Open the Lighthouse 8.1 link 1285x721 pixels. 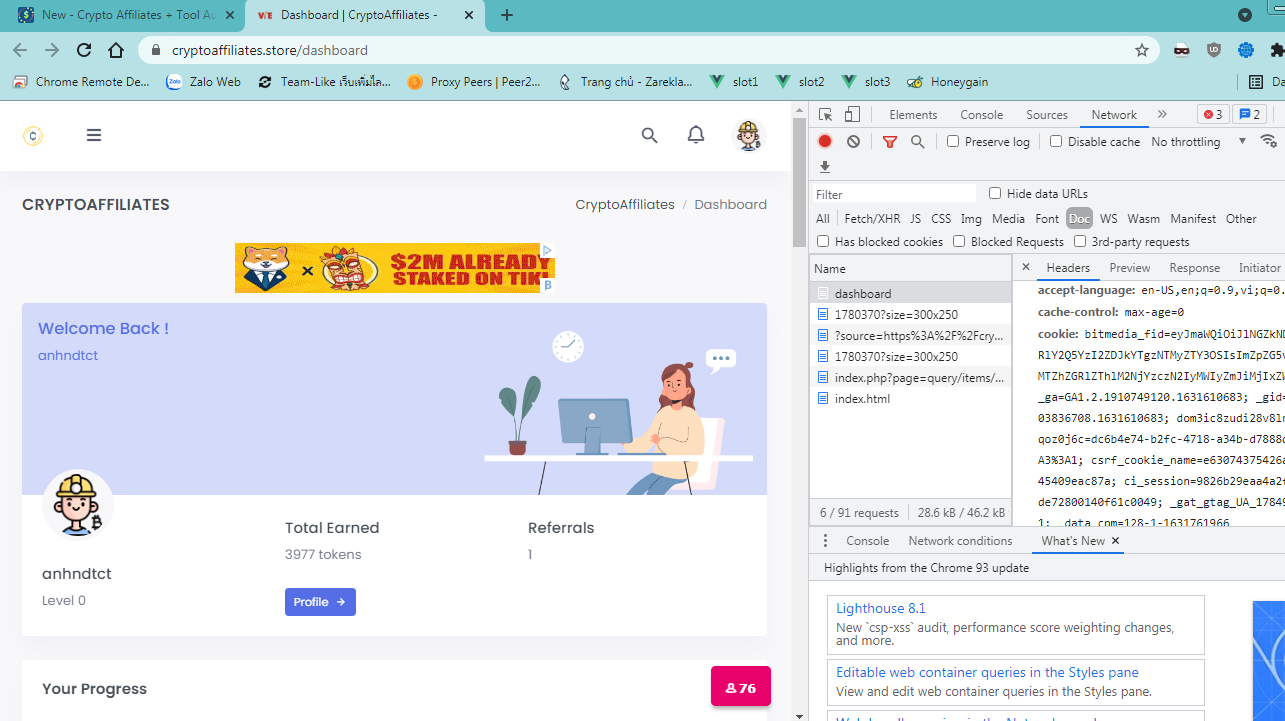(881, 608)
